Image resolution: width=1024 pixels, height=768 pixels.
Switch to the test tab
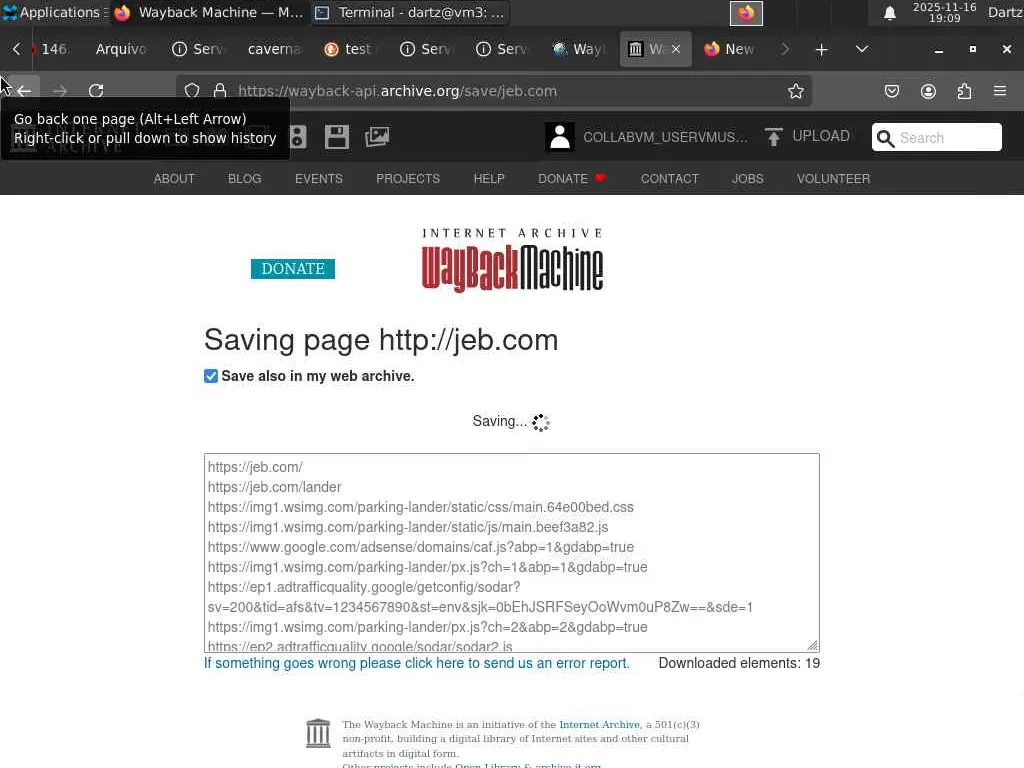tap(351, 49)
